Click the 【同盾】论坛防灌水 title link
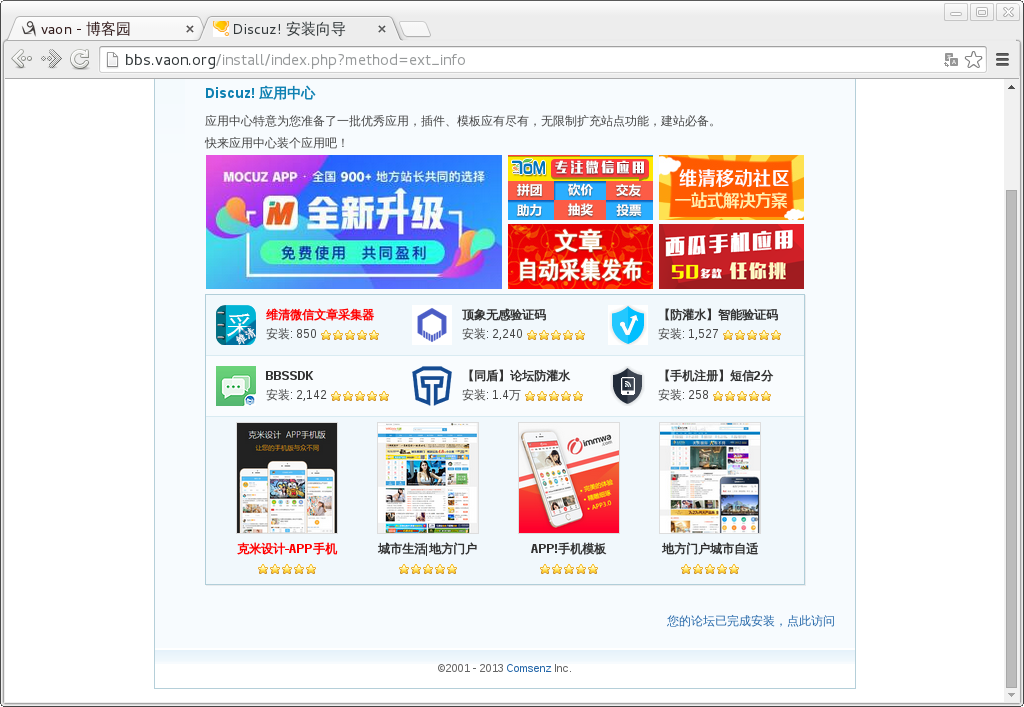The image size is (1024, 707). (516, 376)
